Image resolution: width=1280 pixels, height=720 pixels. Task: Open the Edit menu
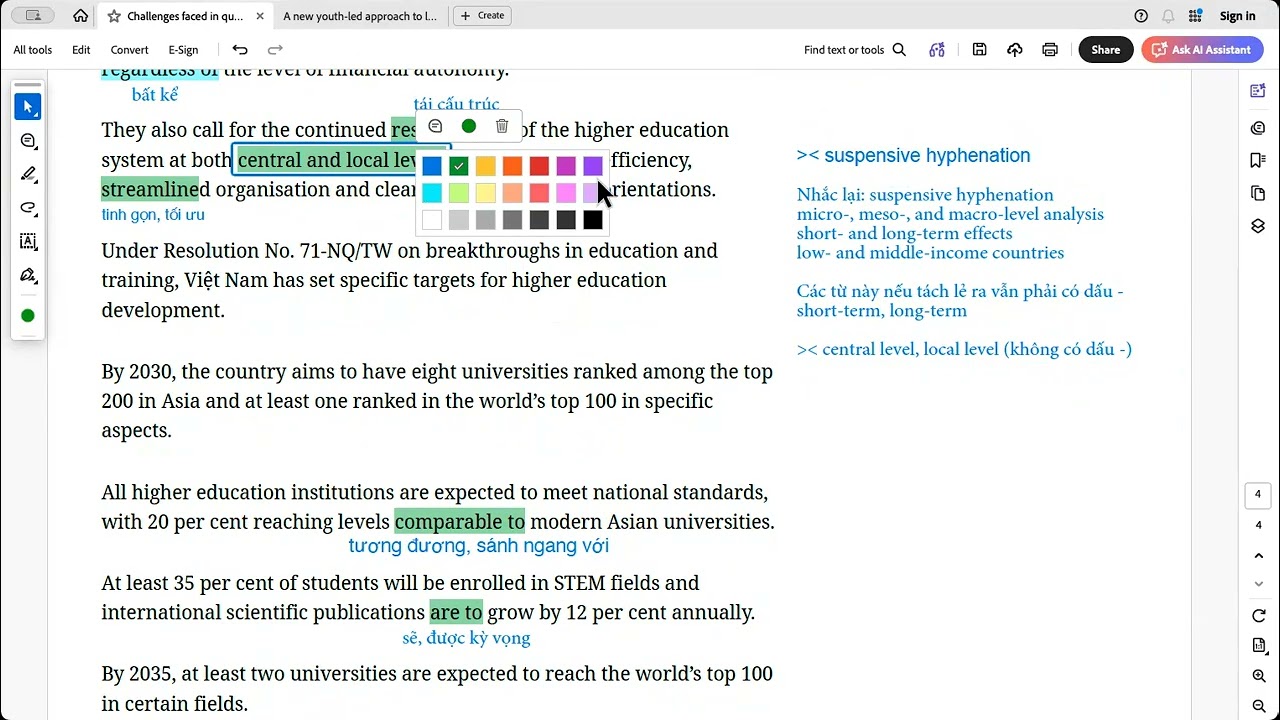[81, 50]
